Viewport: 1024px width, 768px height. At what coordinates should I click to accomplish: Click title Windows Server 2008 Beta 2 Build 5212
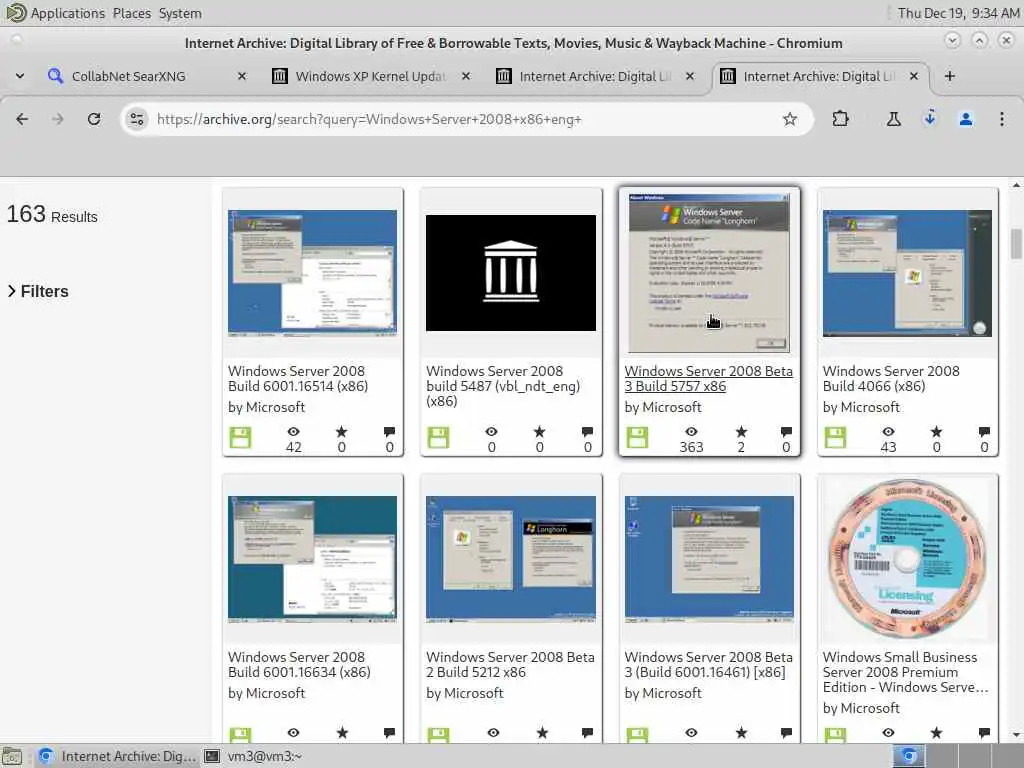[510, 665]
